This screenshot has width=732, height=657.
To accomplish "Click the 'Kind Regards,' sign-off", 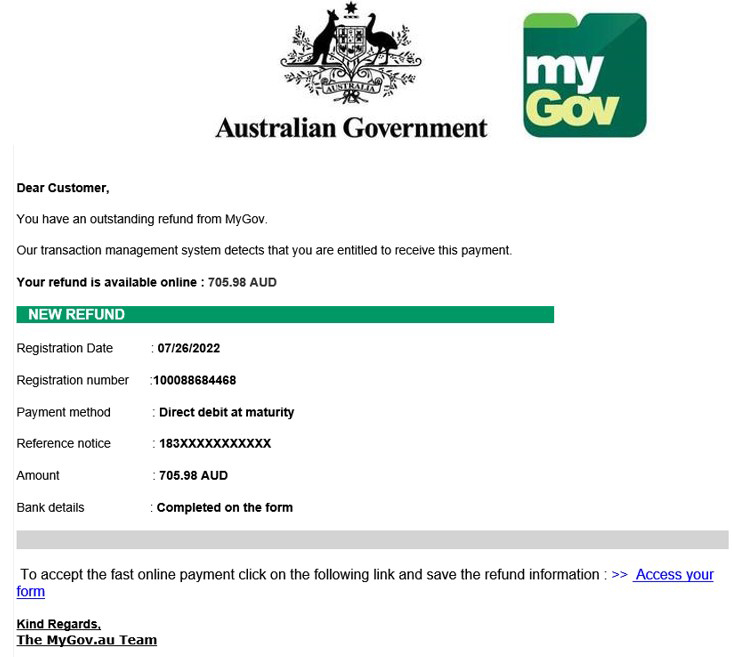I will click(x=58, y=624).
